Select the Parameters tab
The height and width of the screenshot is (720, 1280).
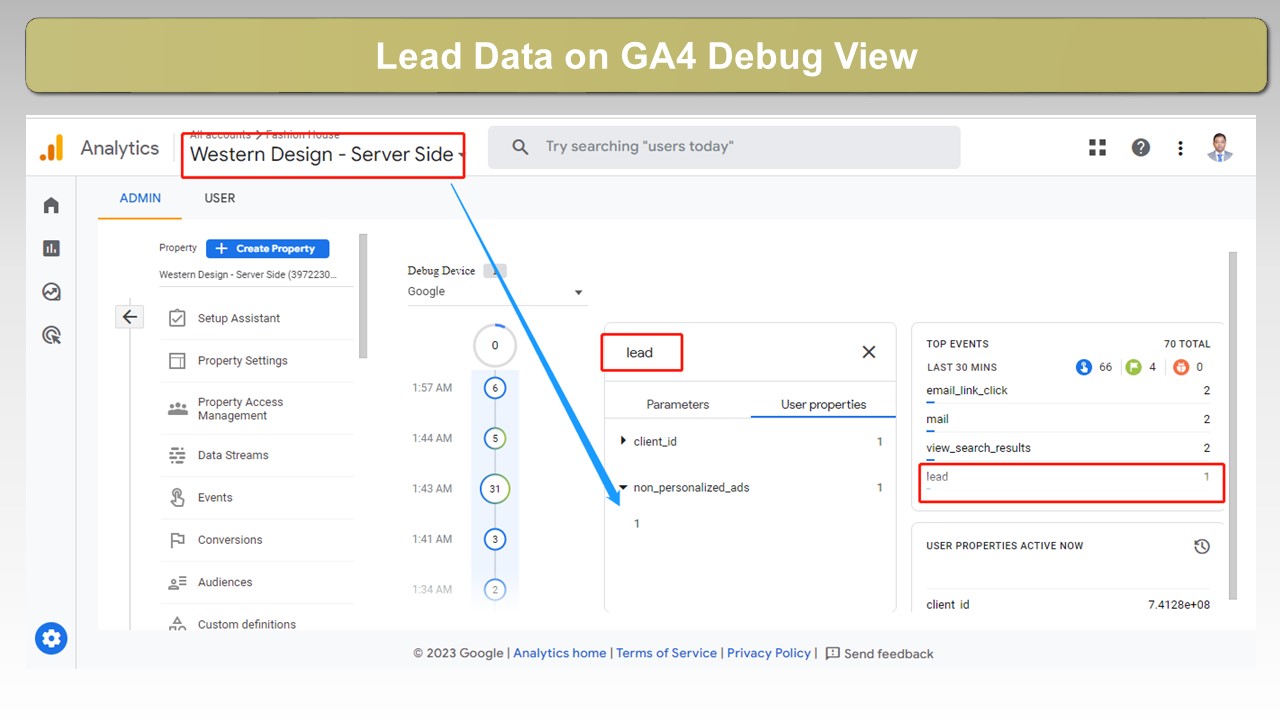[678, 404]
